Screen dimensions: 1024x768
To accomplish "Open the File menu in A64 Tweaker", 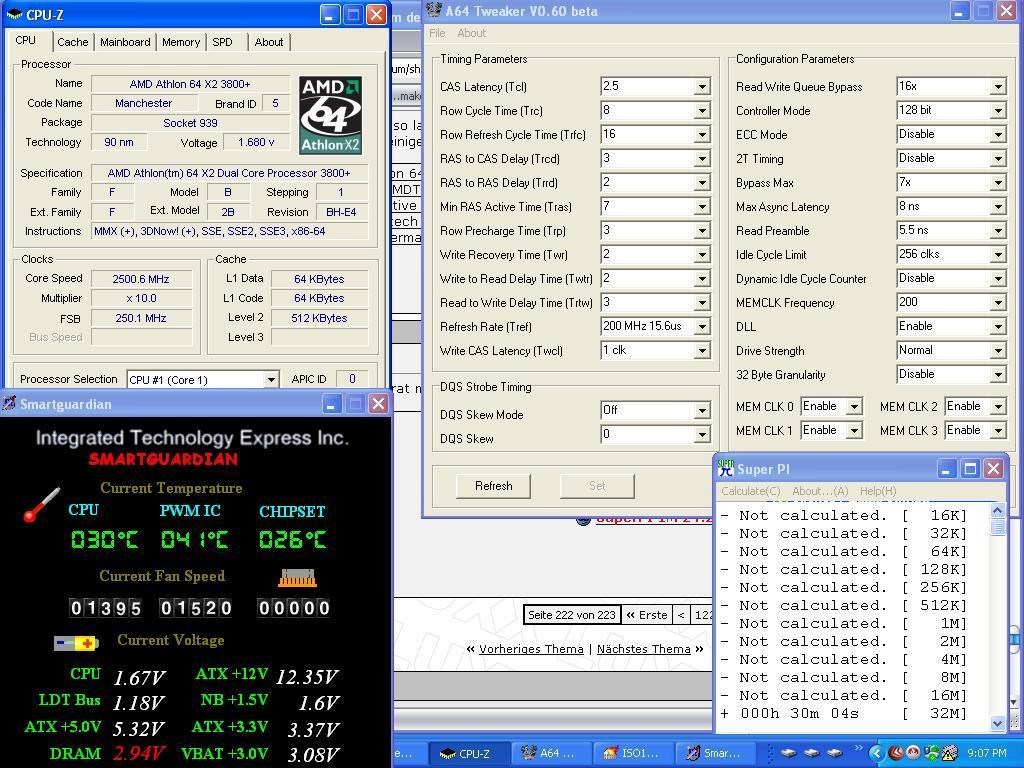I will pyautogui.click(x=437, y=33).
